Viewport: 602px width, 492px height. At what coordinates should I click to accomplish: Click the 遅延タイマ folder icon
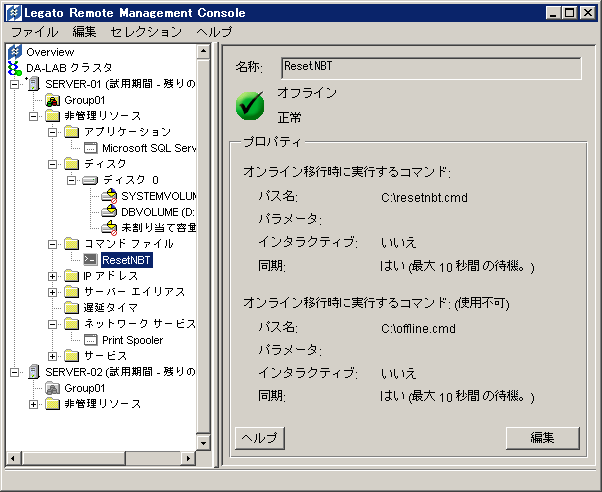(71, 308)
